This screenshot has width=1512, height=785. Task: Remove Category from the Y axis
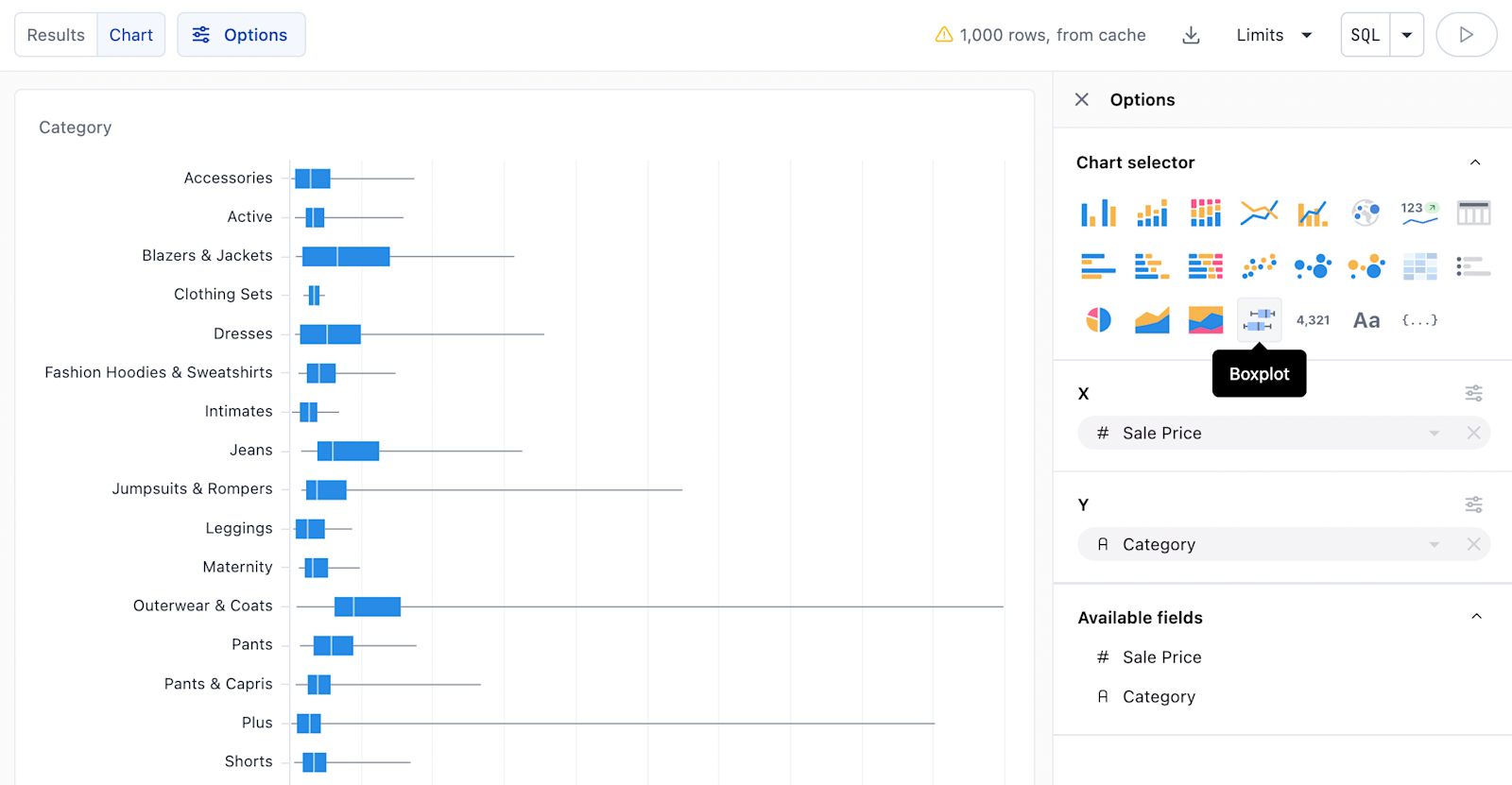point(1473,544)
